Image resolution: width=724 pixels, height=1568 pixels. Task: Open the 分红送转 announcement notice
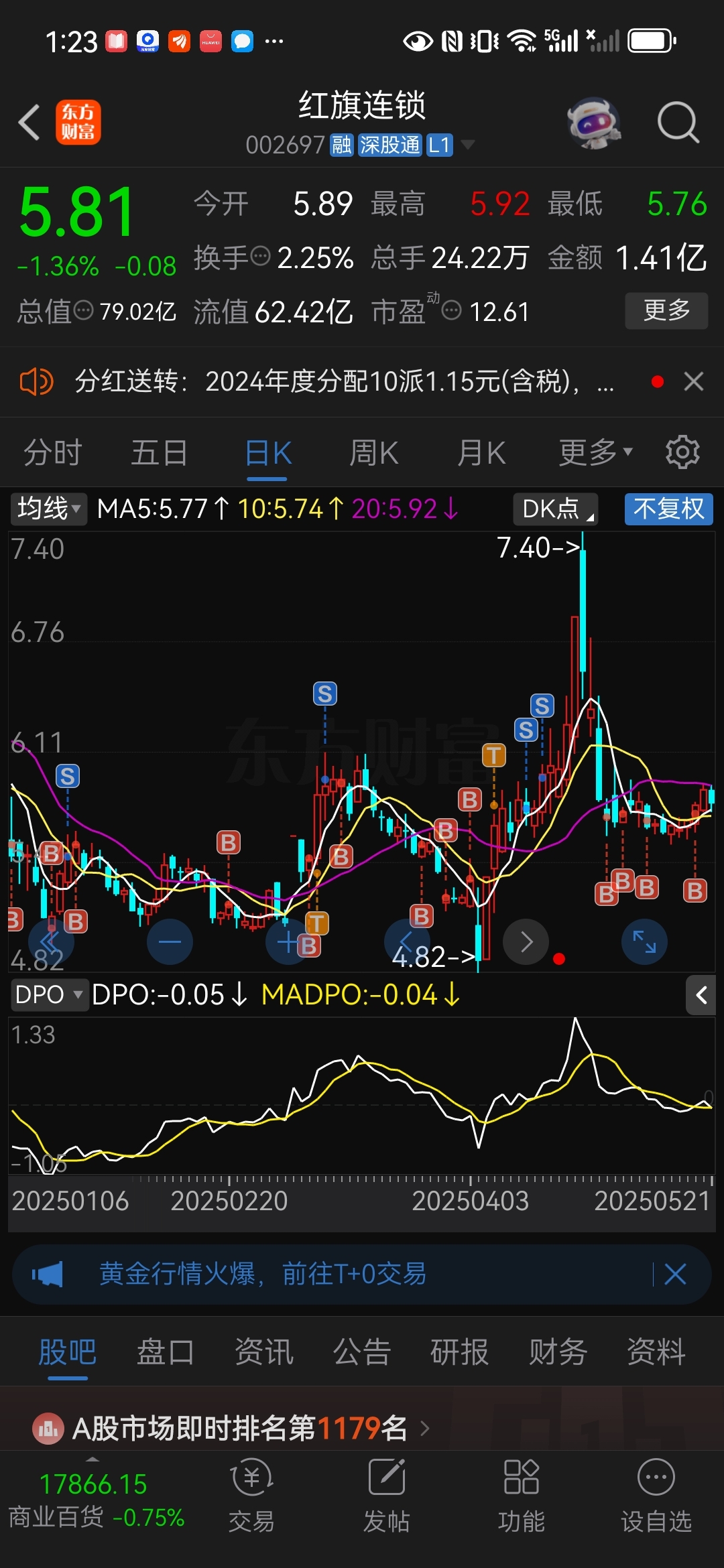344,382
